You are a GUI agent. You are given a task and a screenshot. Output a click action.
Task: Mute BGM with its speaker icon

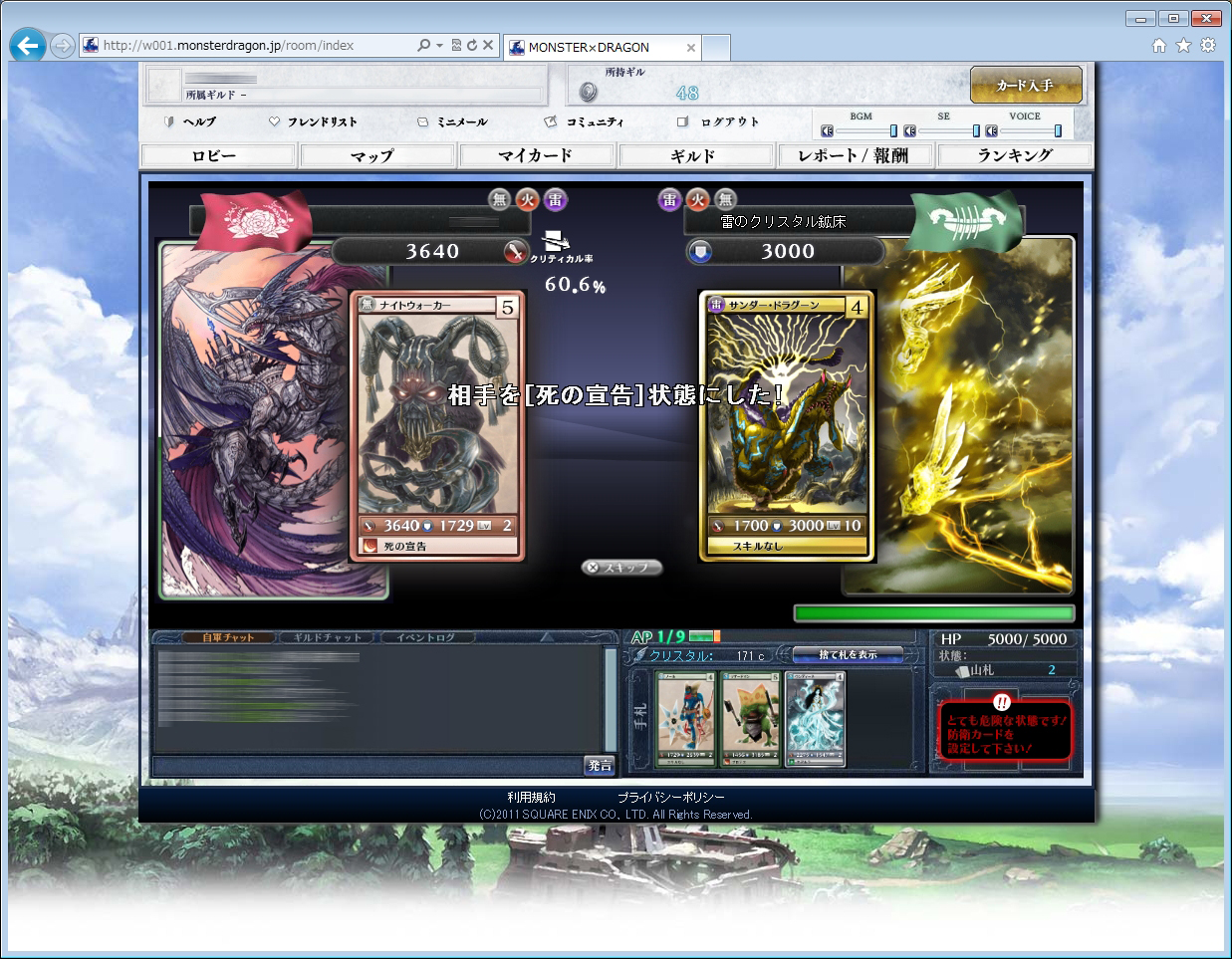pos(827,130)
